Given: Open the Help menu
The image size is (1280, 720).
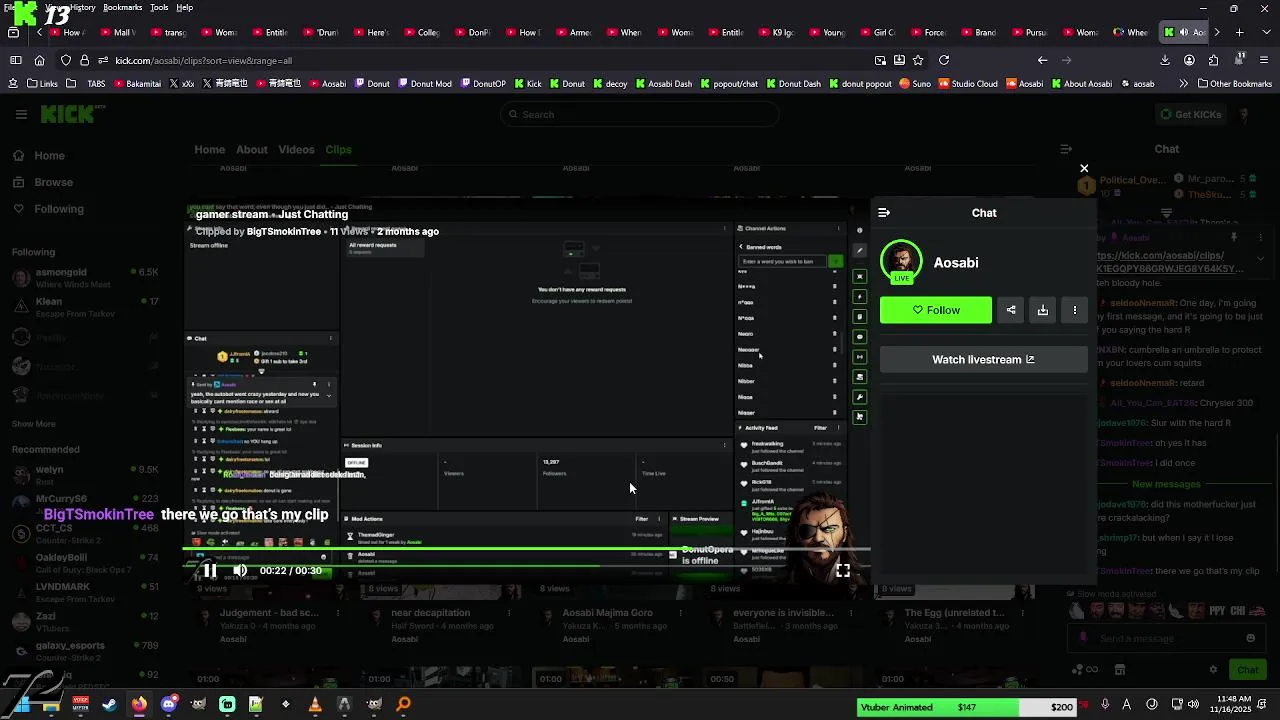Looking at the screenshot, I should tap(185, 7).
